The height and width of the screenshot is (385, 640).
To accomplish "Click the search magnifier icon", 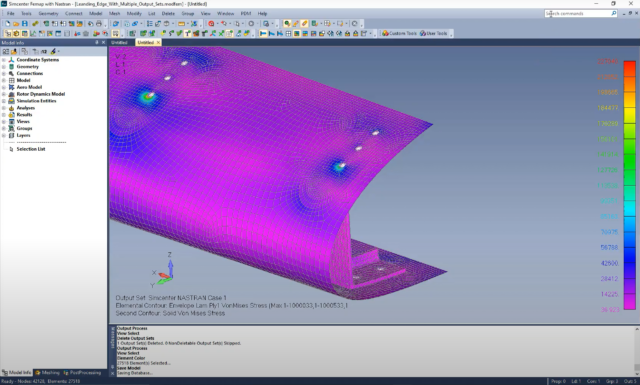I will (x=613, y=13).
